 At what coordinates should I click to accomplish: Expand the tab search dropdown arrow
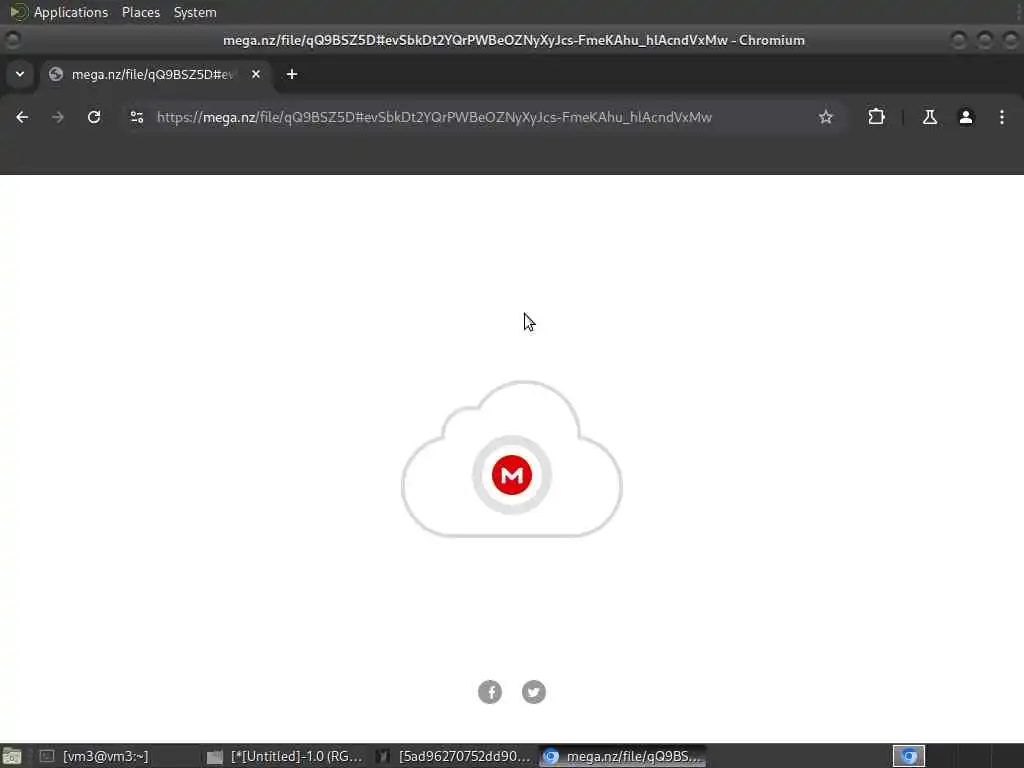[20, 74]
